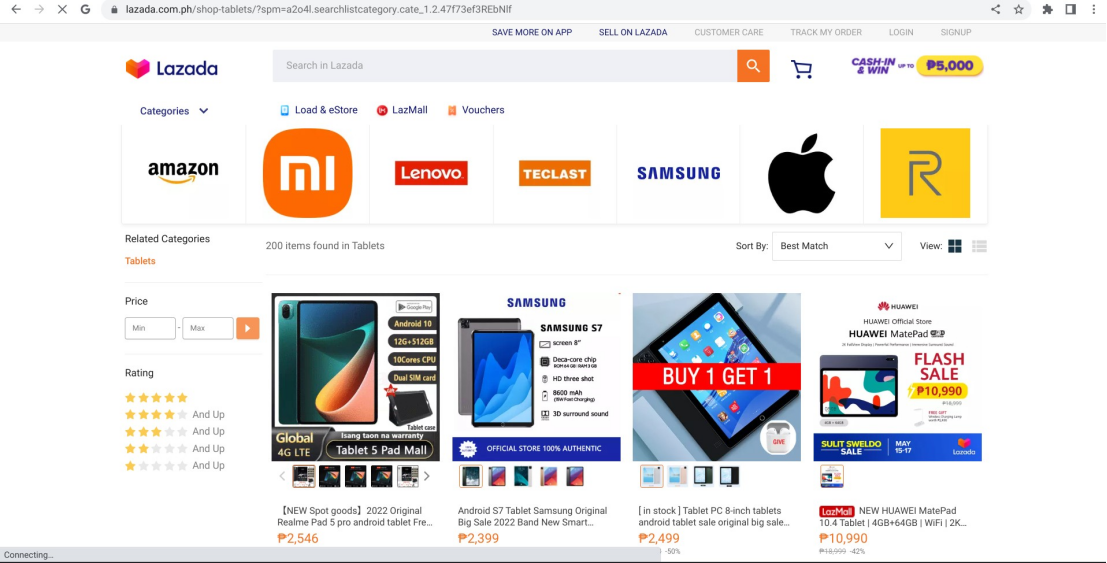Image resolution: width=1107 pixels, height=563 pixels.
Task: Click the TRACK MY ORDER link
Action: click(x=826, y=32)
